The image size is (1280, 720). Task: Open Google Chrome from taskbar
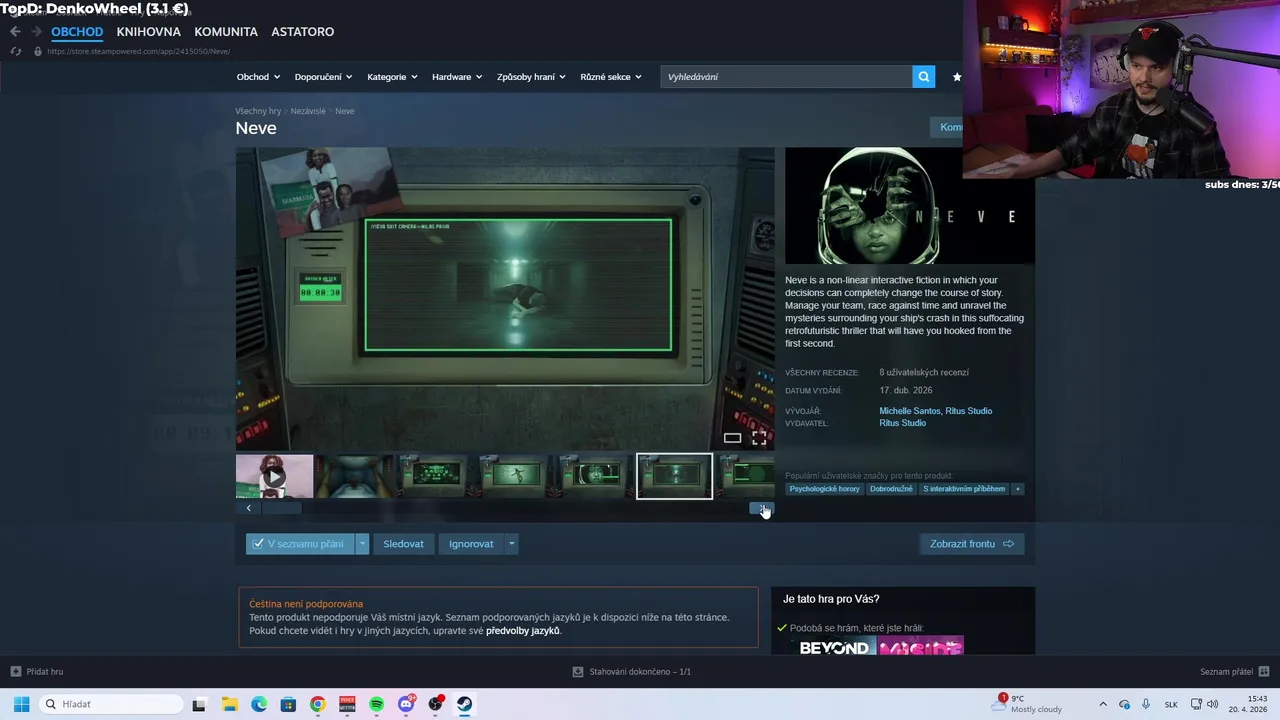pos(317,704)
